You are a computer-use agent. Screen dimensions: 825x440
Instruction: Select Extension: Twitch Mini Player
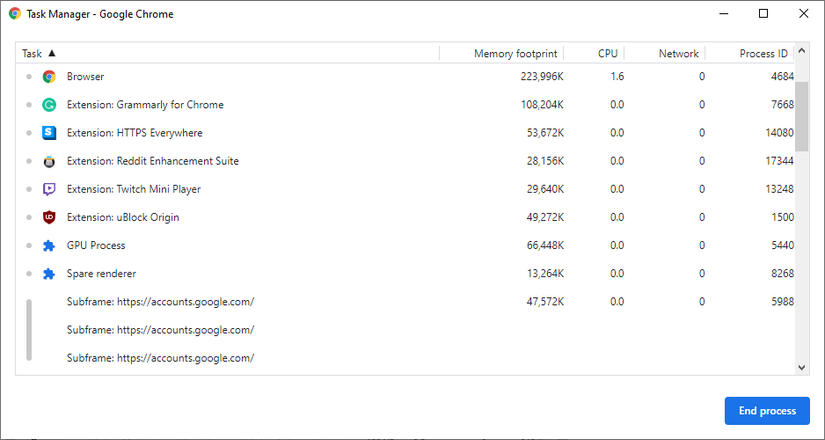[x=405, y=189]
